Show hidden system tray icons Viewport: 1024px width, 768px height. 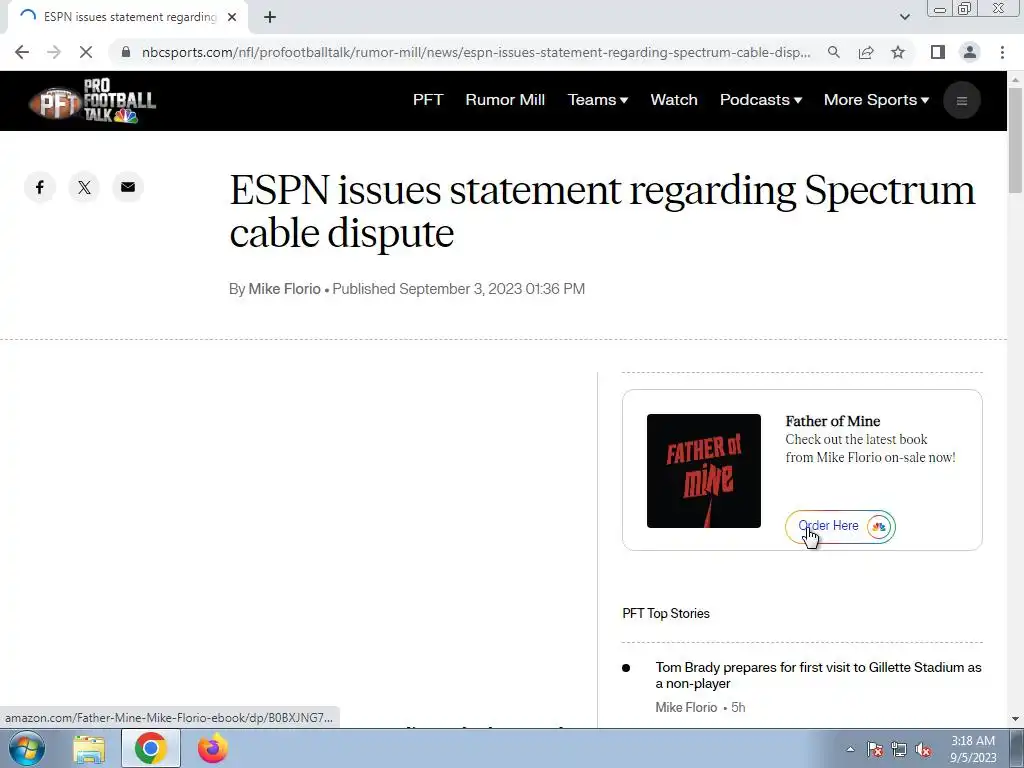pyautogui.click(x=850, y=749)
